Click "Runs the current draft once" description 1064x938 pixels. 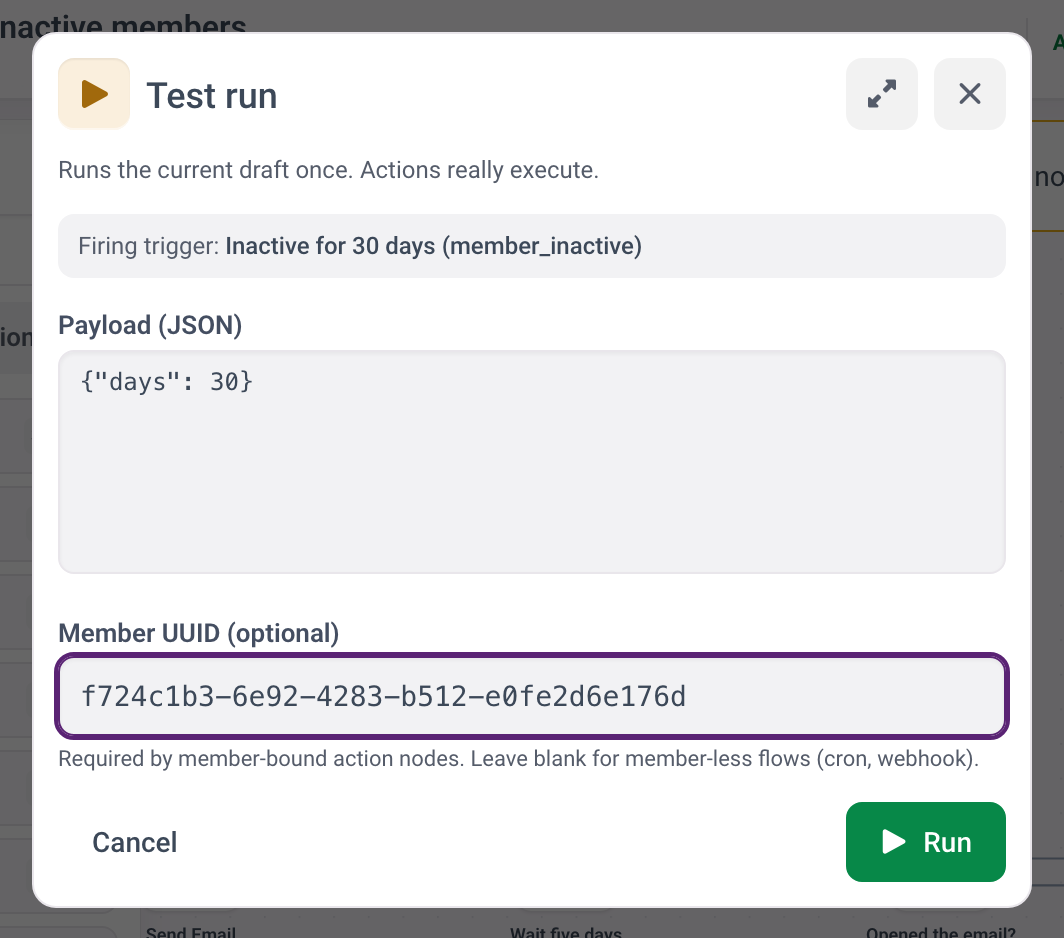coord(328,170)
